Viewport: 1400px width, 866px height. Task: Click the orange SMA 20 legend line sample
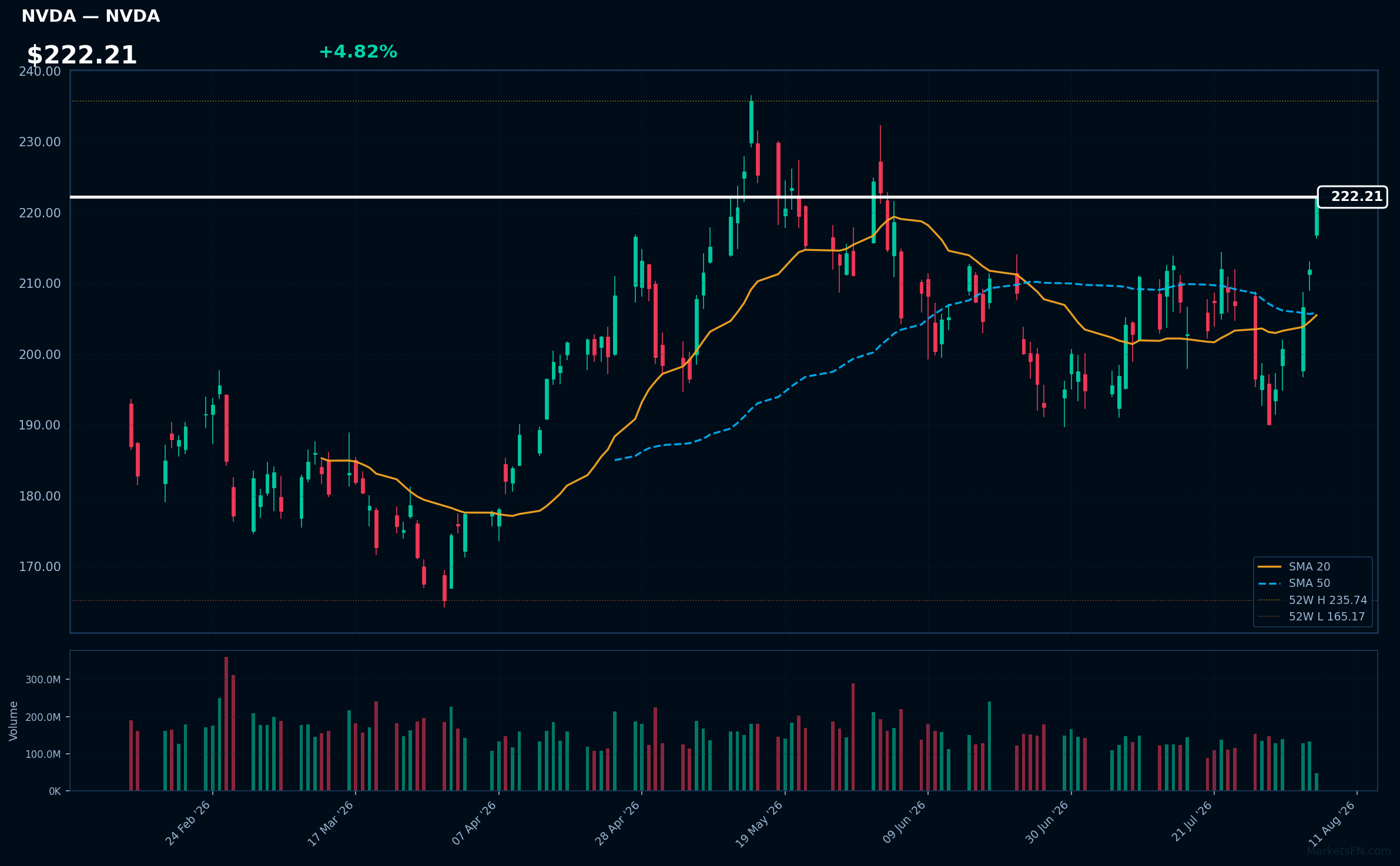pos(1270,566)
